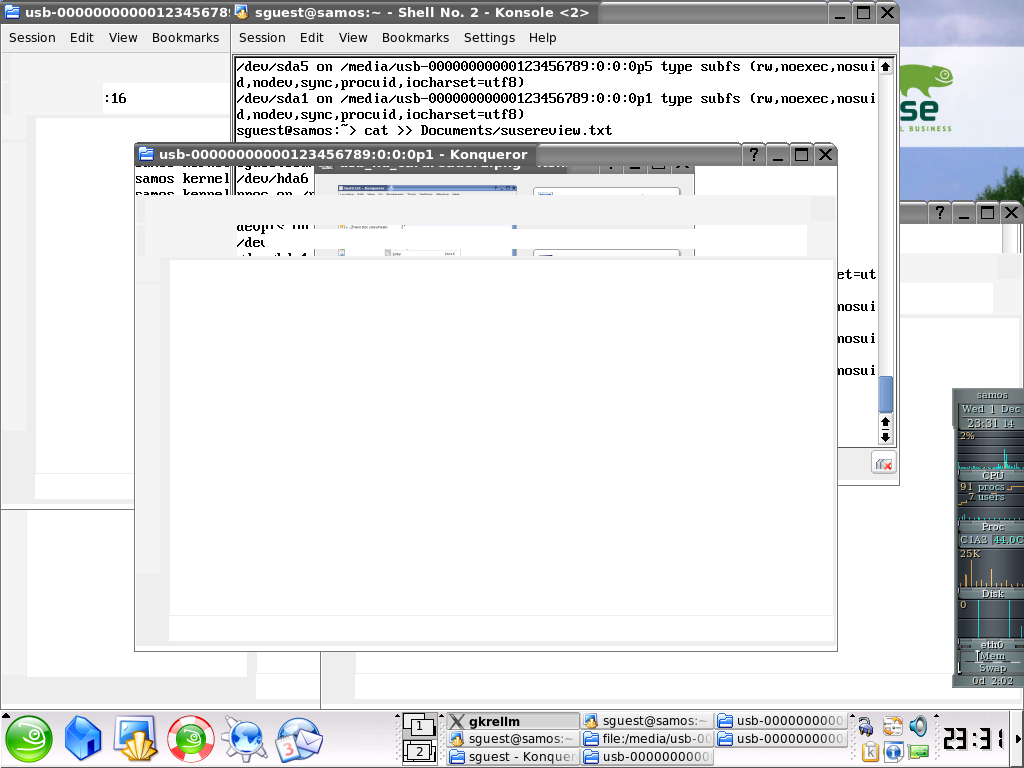Launch Kontact mail and calendar icon
This screenshot has height=768, width=1024.
299,739
